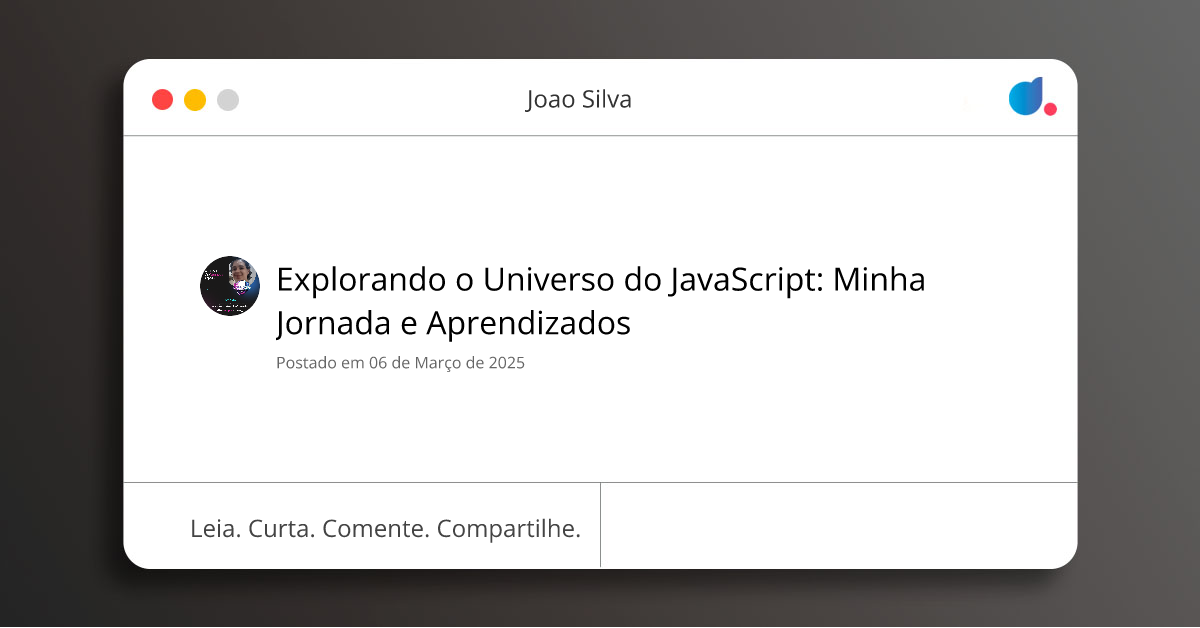Click the vertical divider in the footer
The height and width of the screenshot is (628, 1200).
[600, 525]
